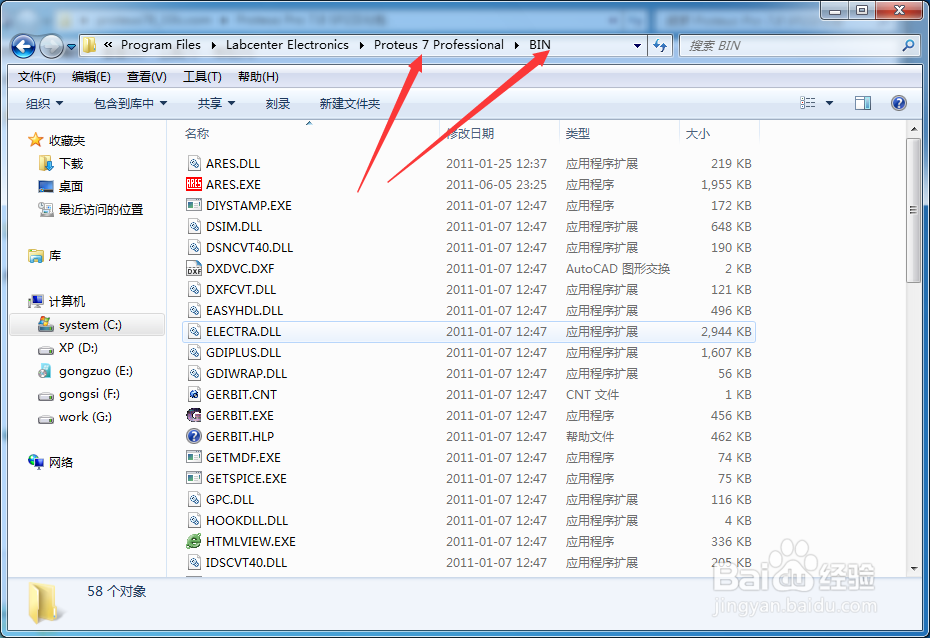930x638 pixels.
Task: Click the 新建文件夹 button
Action: click(x=349, y=104)
